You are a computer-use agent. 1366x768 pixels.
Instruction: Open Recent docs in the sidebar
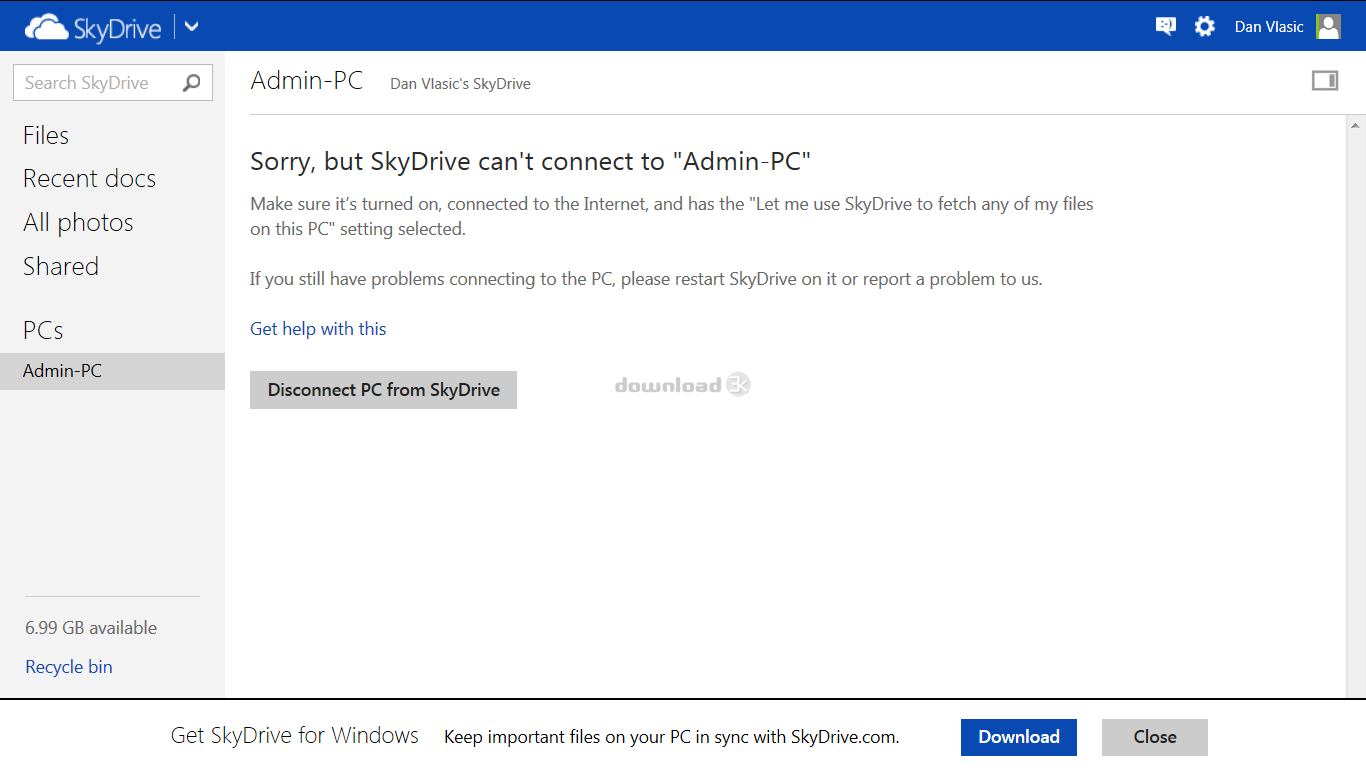click(x=89, y=178)
